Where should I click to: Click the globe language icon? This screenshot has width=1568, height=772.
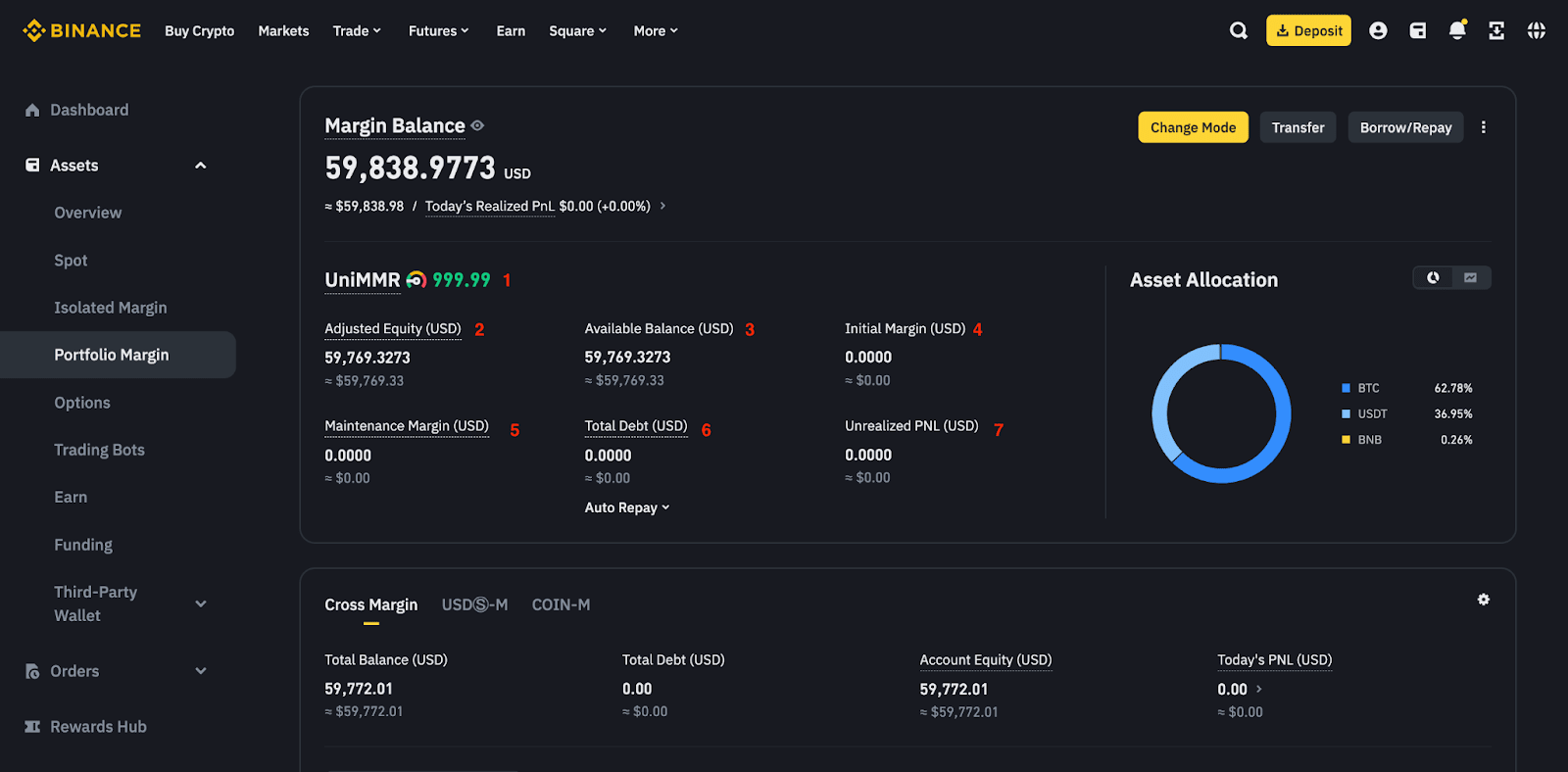point(1536,30)
